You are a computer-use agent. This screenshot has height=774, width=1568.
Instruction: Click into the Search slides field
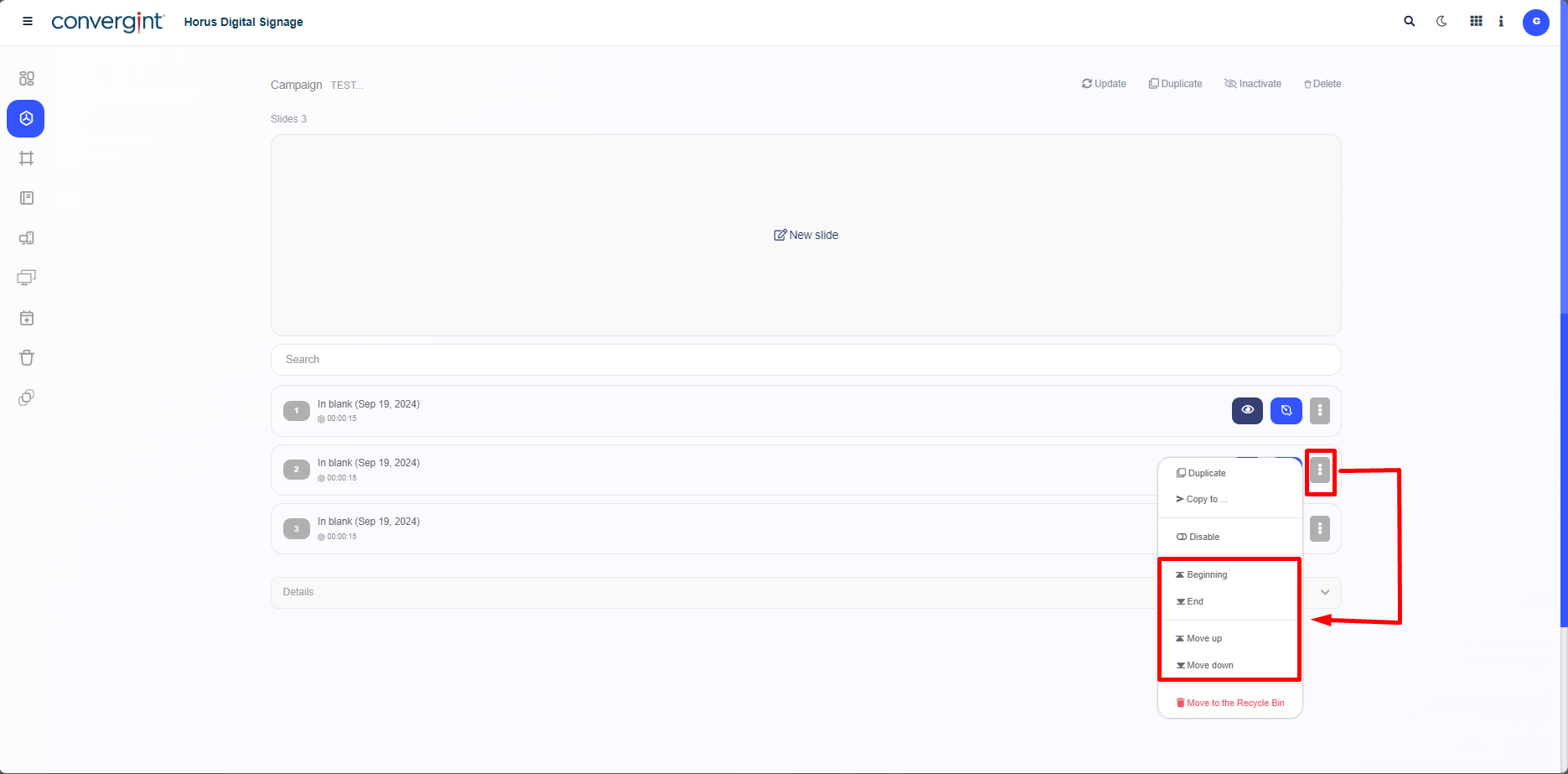coord(805,360)
